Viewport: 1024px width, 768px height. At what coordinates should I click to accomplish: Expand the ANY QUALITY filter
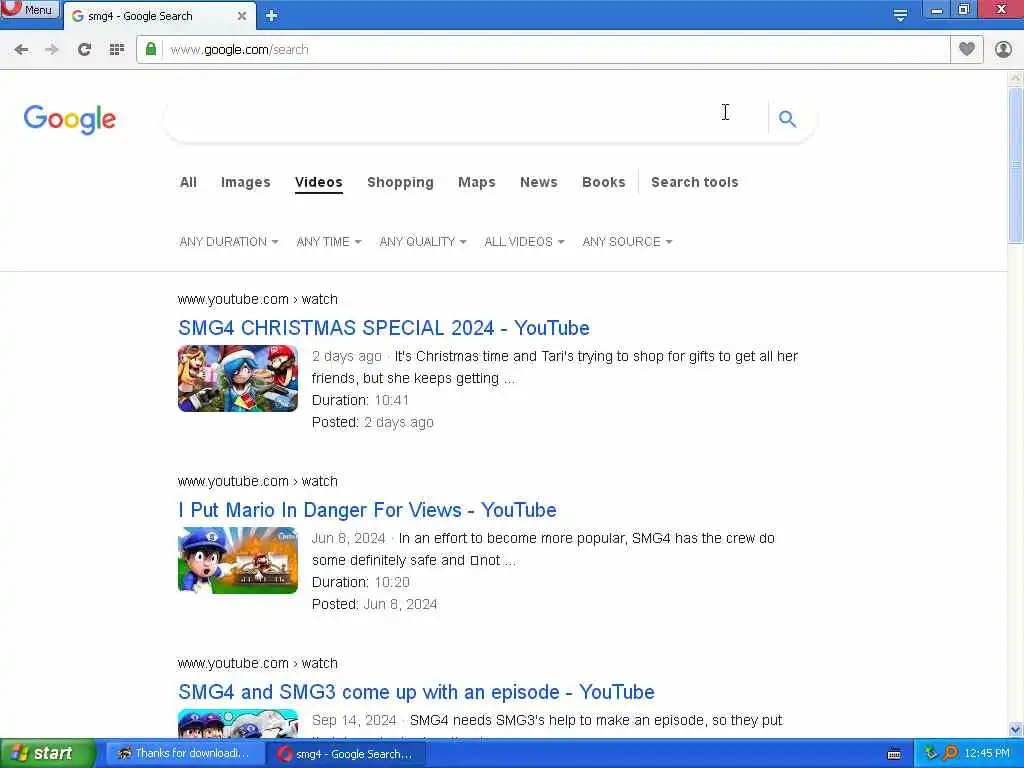point(423,242)
